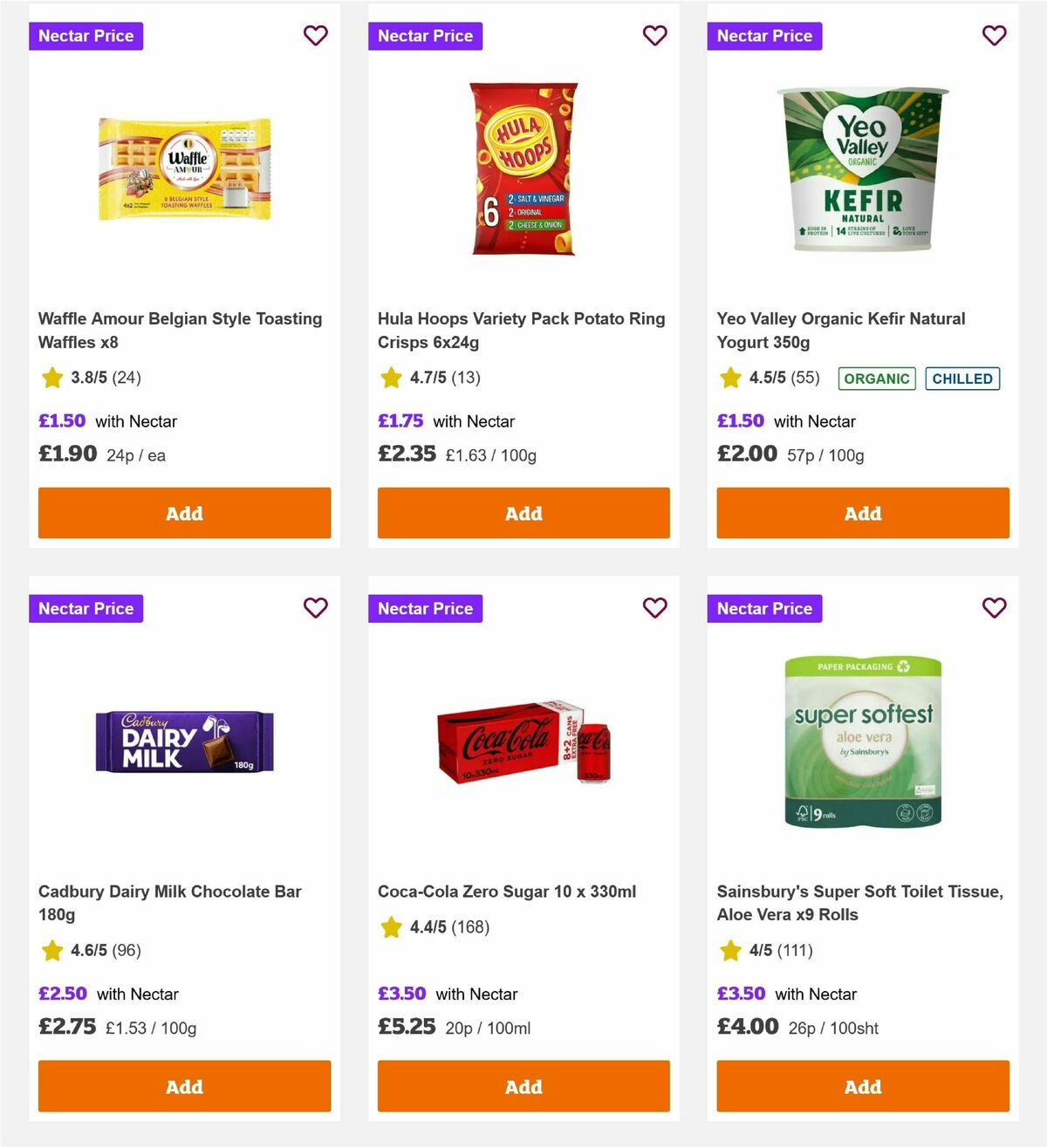Click the star rating icon for Hula Hoops
Image resolution: width=1047 pixels, height=1148 pixels.
coord(390,378)
